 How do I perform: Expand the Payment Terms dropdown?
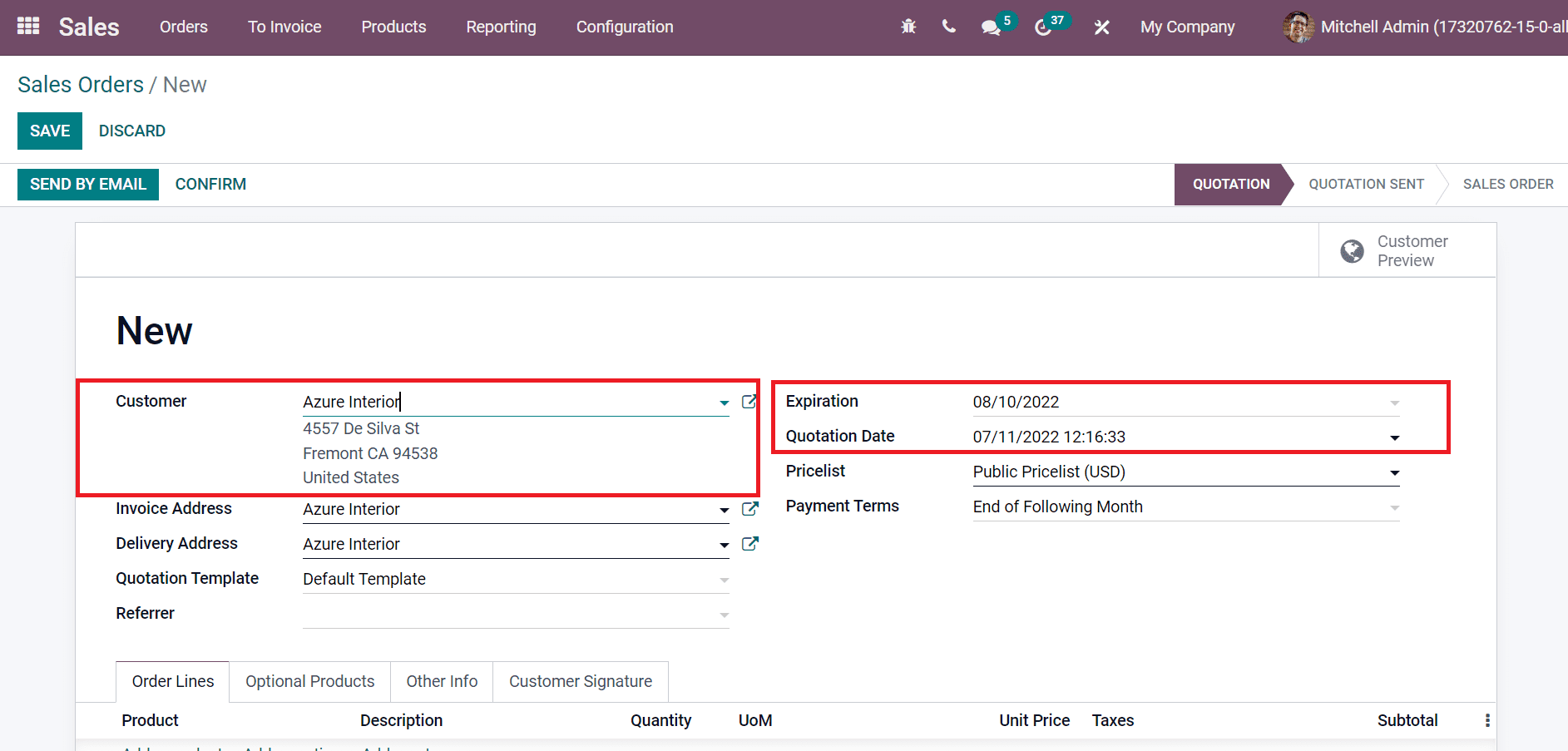[x=1394, y=507]
